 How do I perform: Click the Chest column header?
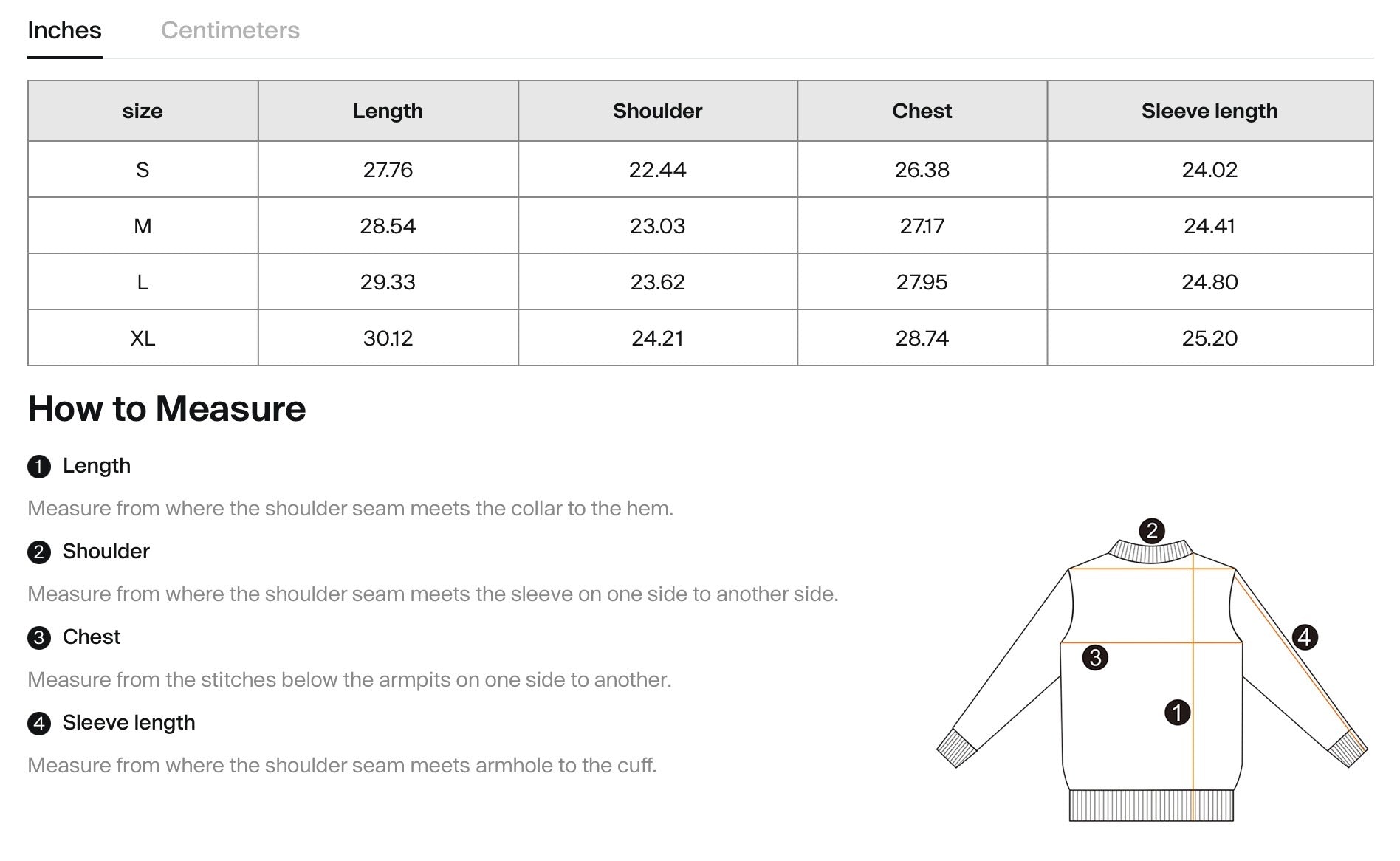click(x=922, y=111)
